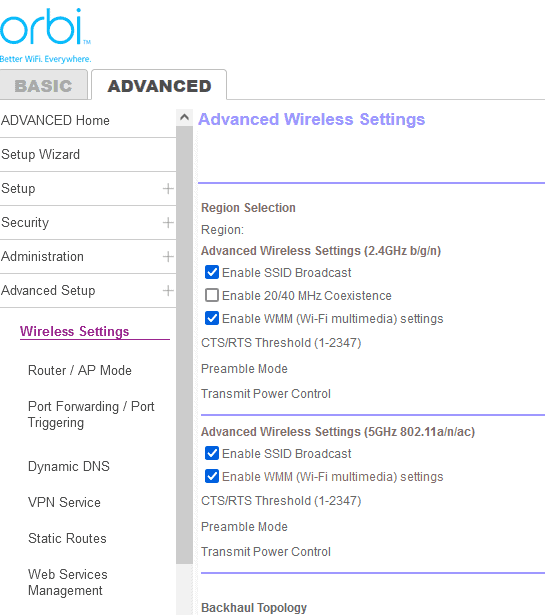Toggle 2.4GHz Enable WMM settings checkbox
545x615 pixels.
coord(212,318)
